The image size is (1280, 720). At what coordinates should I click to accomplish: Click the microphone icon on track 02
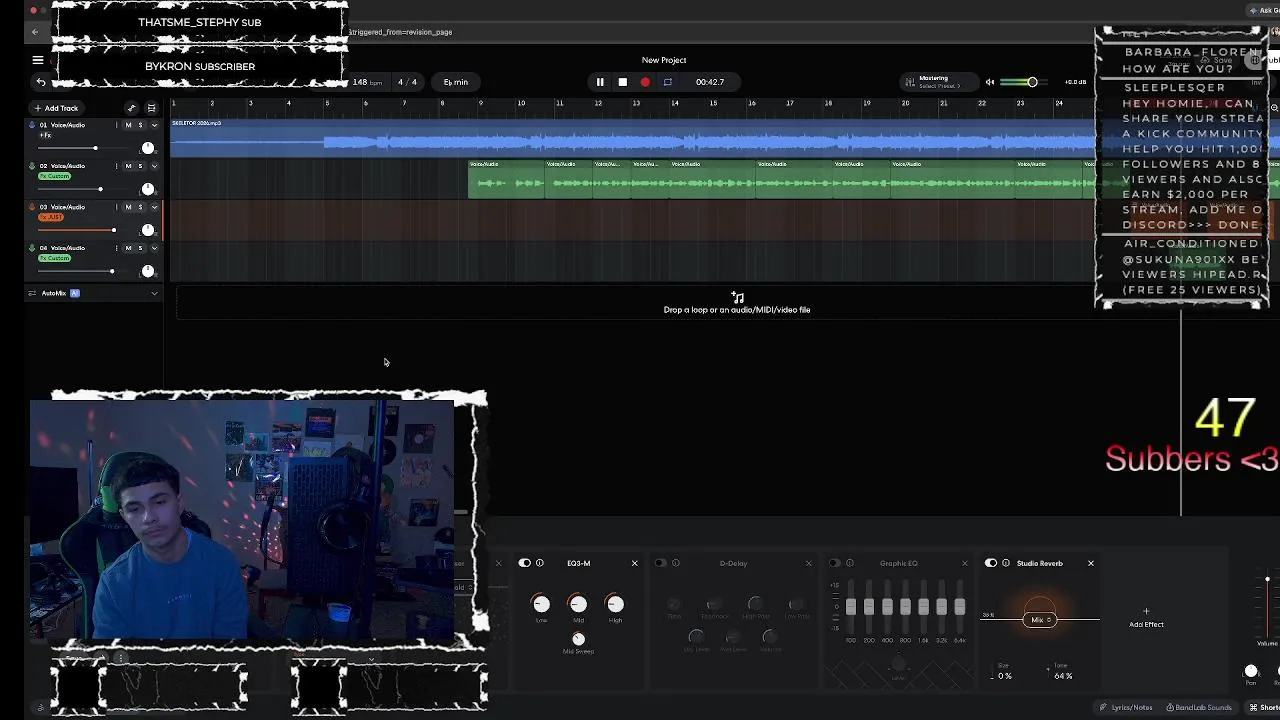pyautogui.click(x=32, y=166)
